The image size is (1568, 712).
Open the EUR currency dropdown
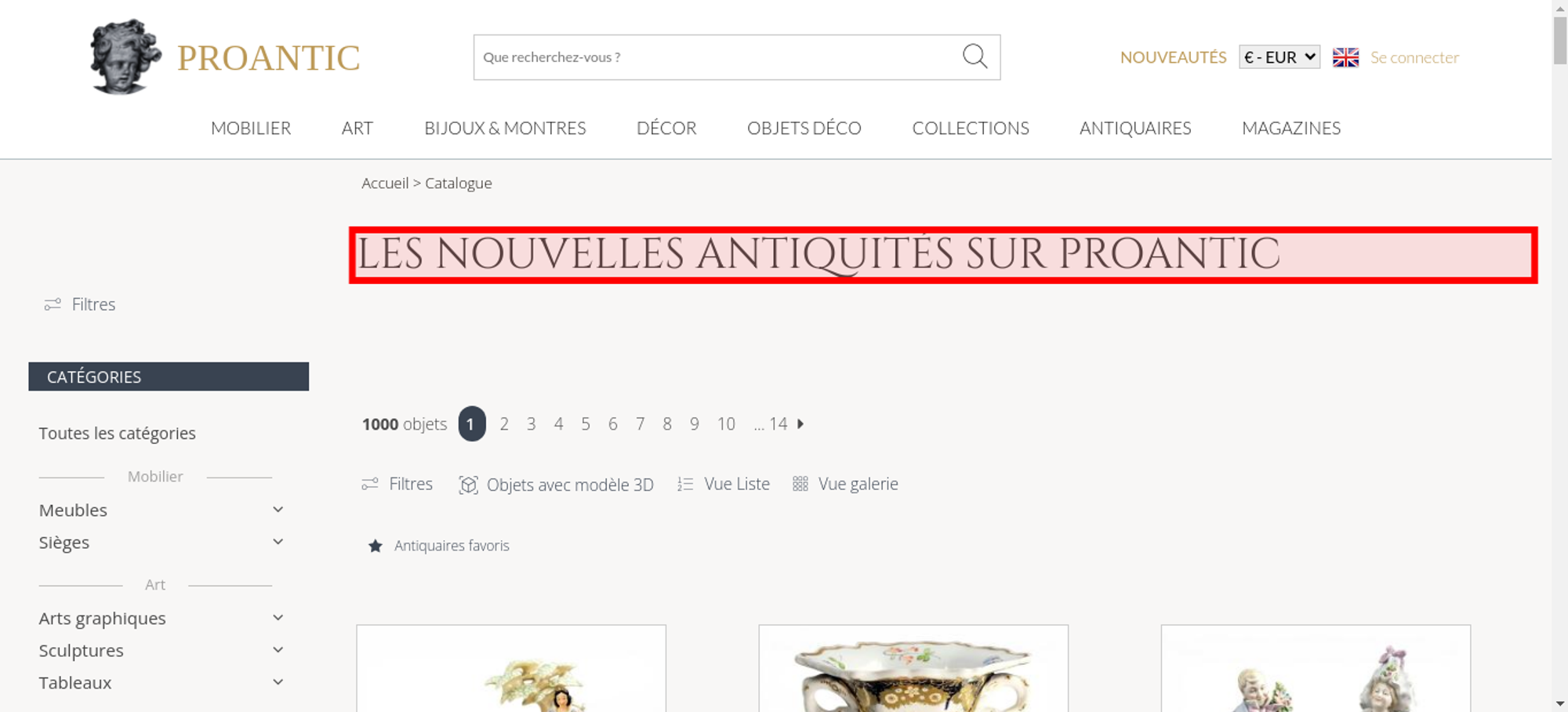(1279, 57)
